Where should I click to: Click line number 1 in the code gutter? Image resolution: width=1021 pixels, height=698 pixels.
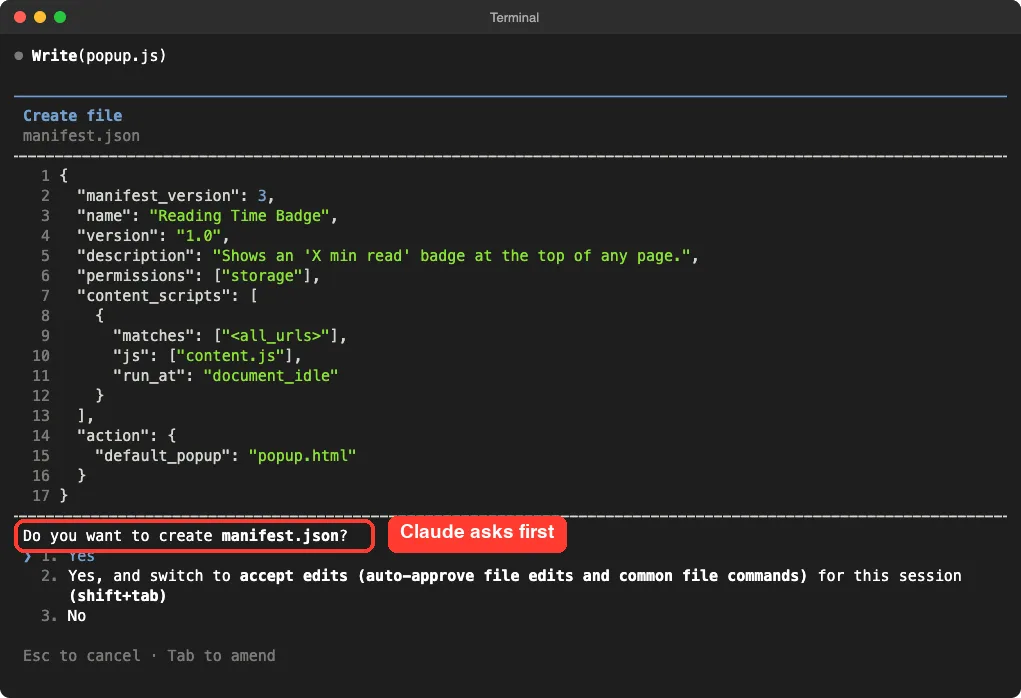[x=45, y=176]
